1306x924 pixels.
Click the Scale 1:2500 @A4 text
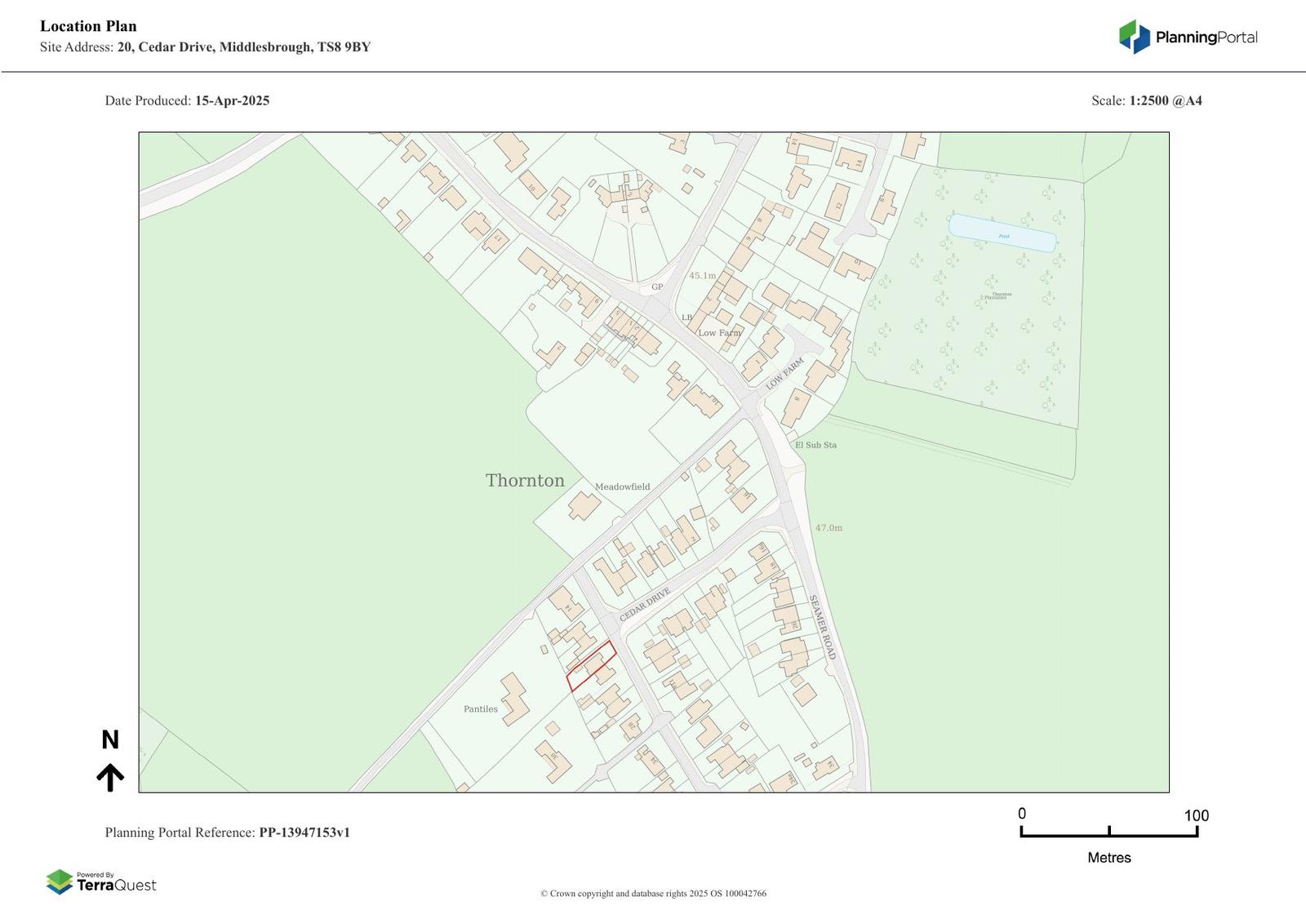[x=1146, y=101]
